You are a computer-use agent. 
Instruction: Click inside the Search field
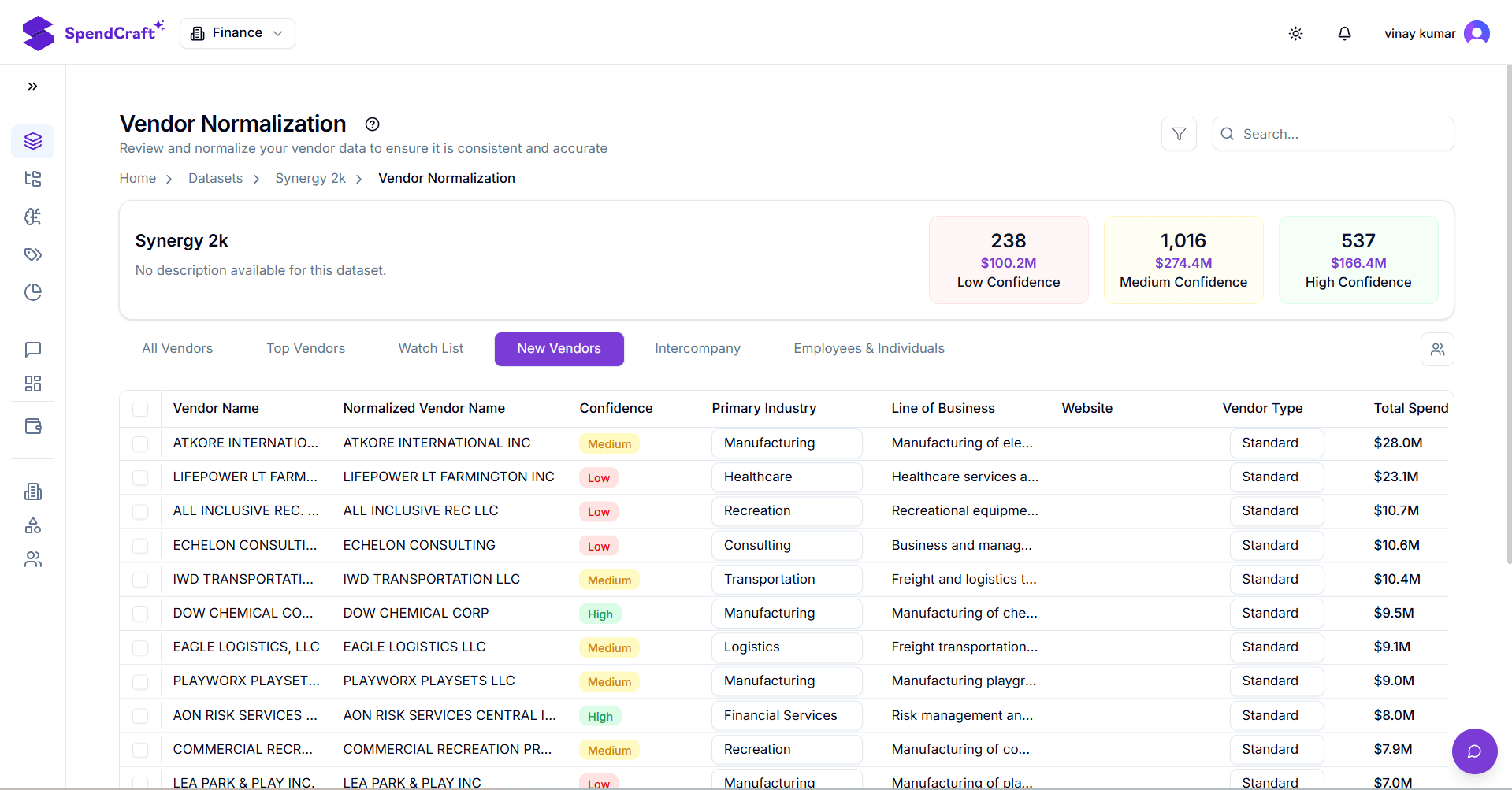[1333, 134]
